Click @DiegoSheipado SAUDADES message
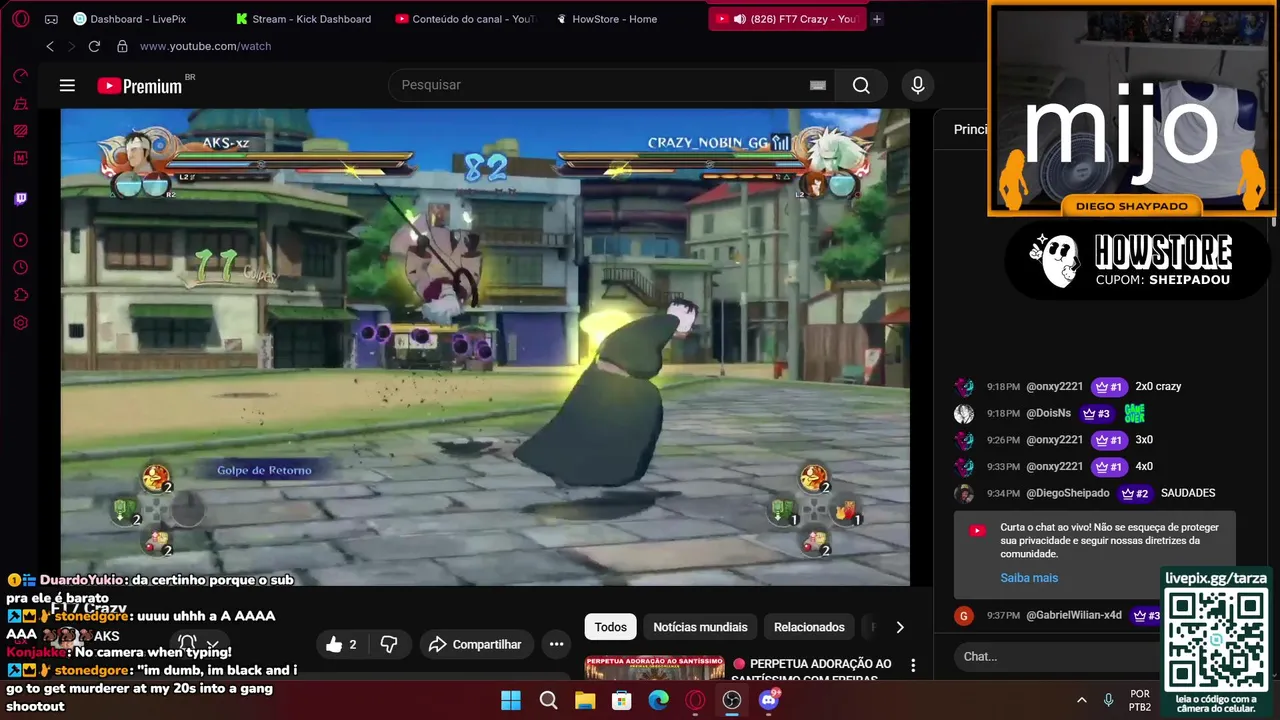The height and width of the screenshot is (720, 1280). coord(1188,494)
